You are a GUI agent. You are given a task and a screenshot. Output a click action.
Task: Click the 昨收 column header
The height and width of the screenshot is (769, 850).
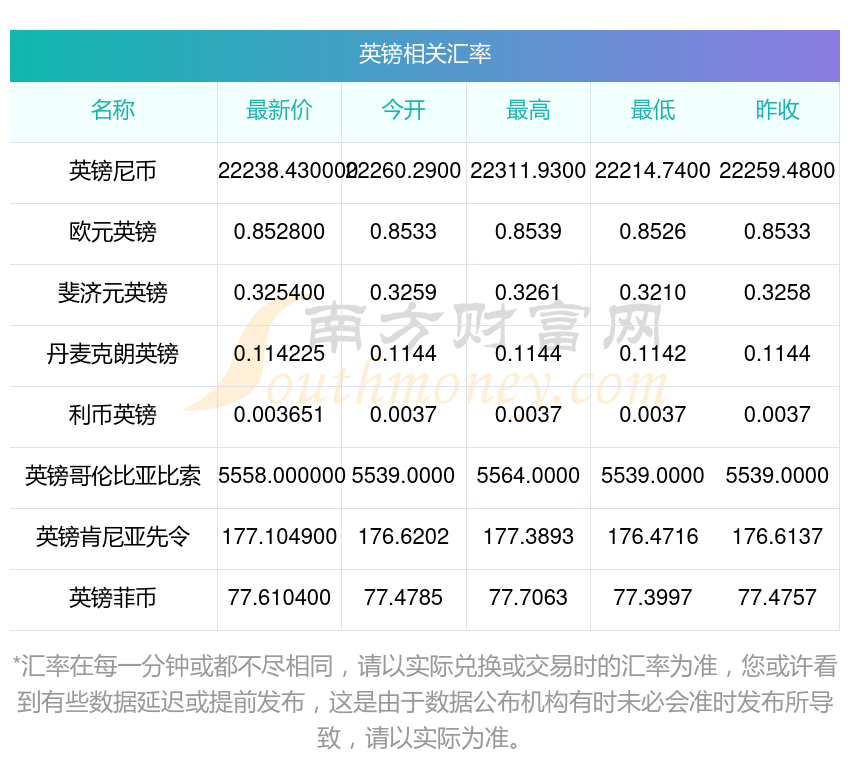[777, 110]
